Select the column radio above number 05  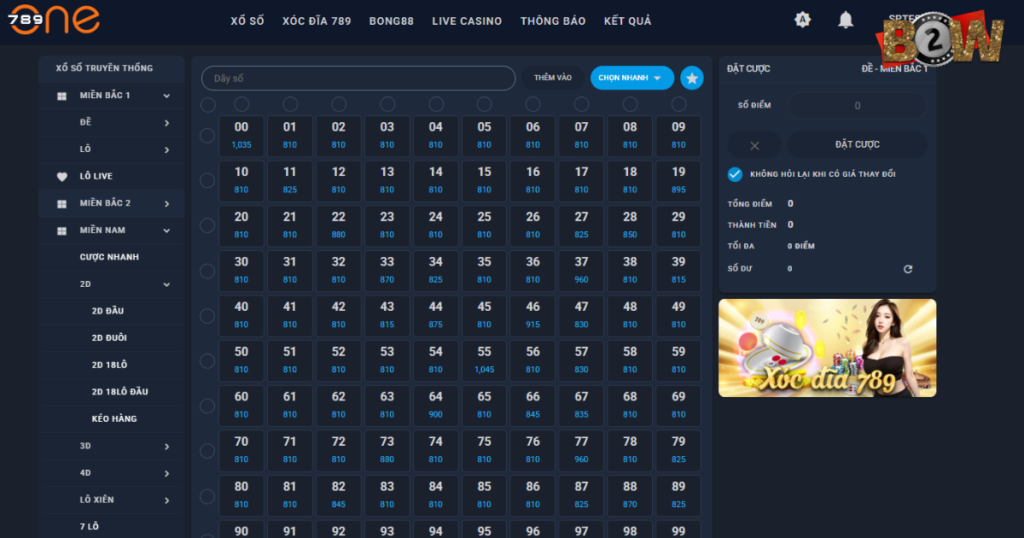[484, 104]
